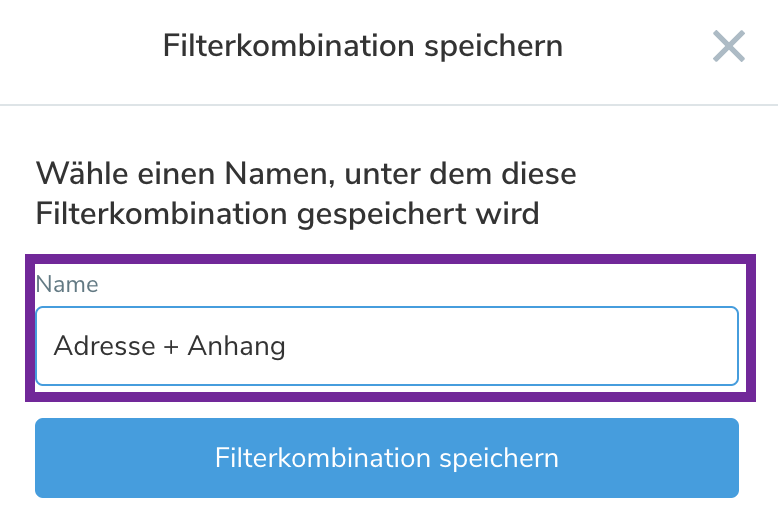The width and height of the screenshot is (778, 526).
Task: Click the blue Filterkombination speichern button
Action: (x=386, y=458)
